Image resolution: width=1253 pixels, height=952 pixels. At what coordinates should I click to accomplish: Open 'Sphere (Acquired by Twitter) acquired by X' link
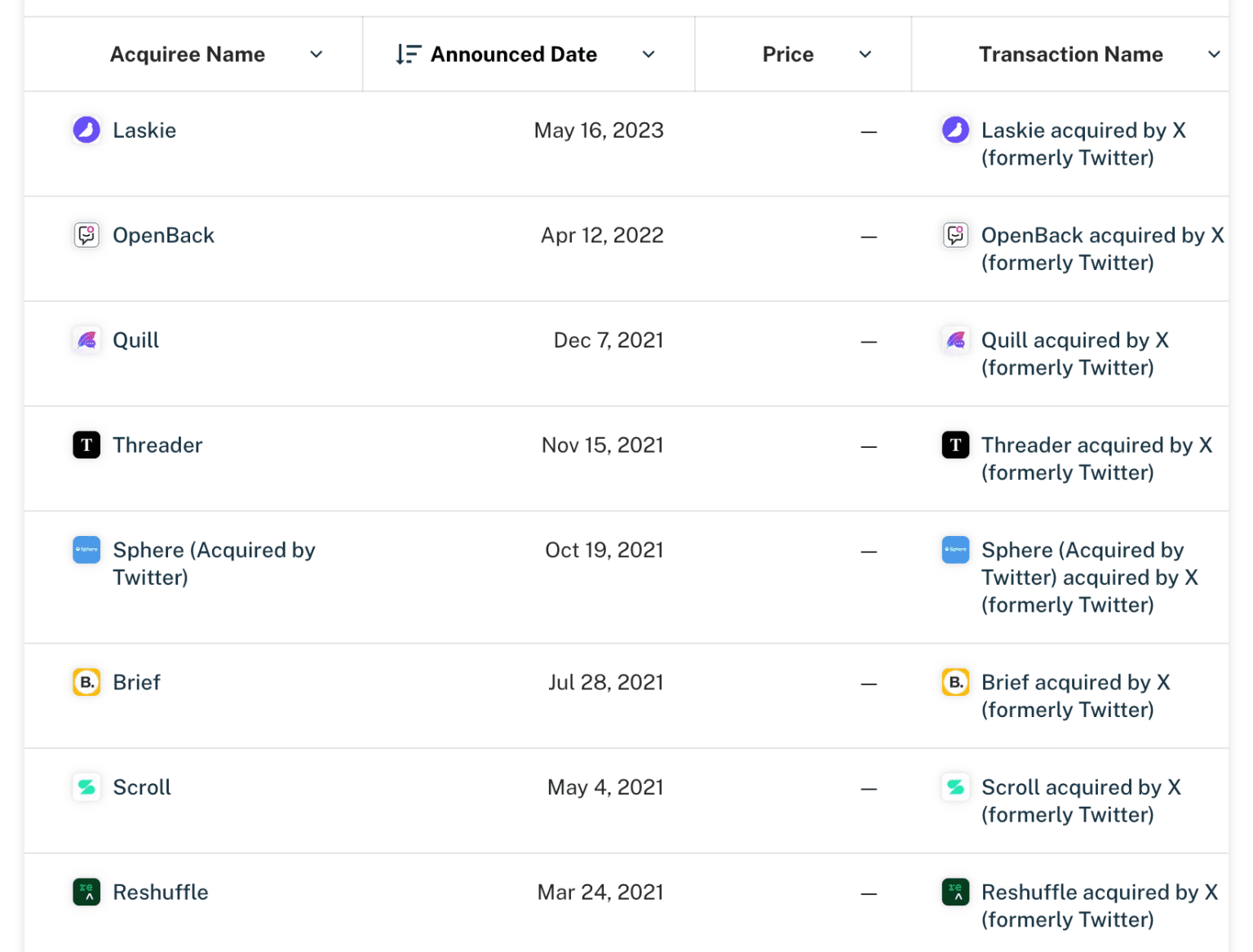tap(1090, 578)
